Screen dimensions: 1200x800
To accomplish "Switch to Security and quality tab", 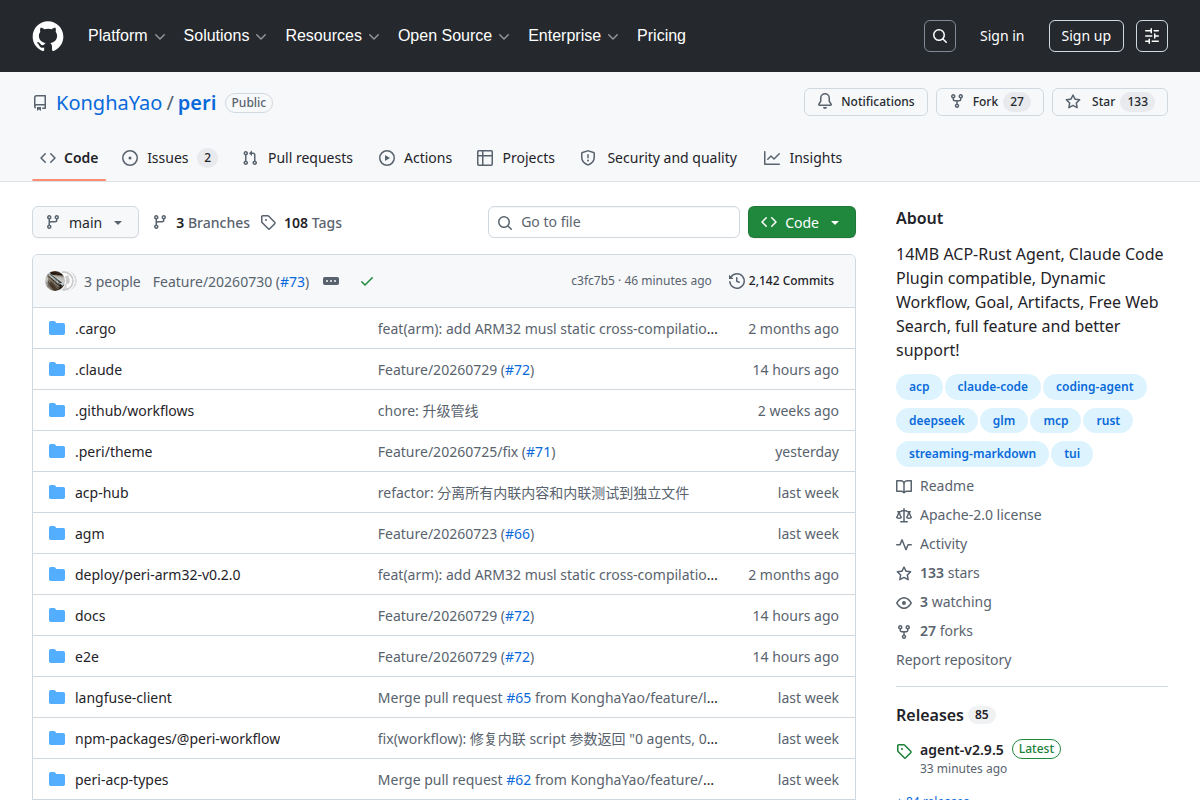I will [x=659, y=158].
